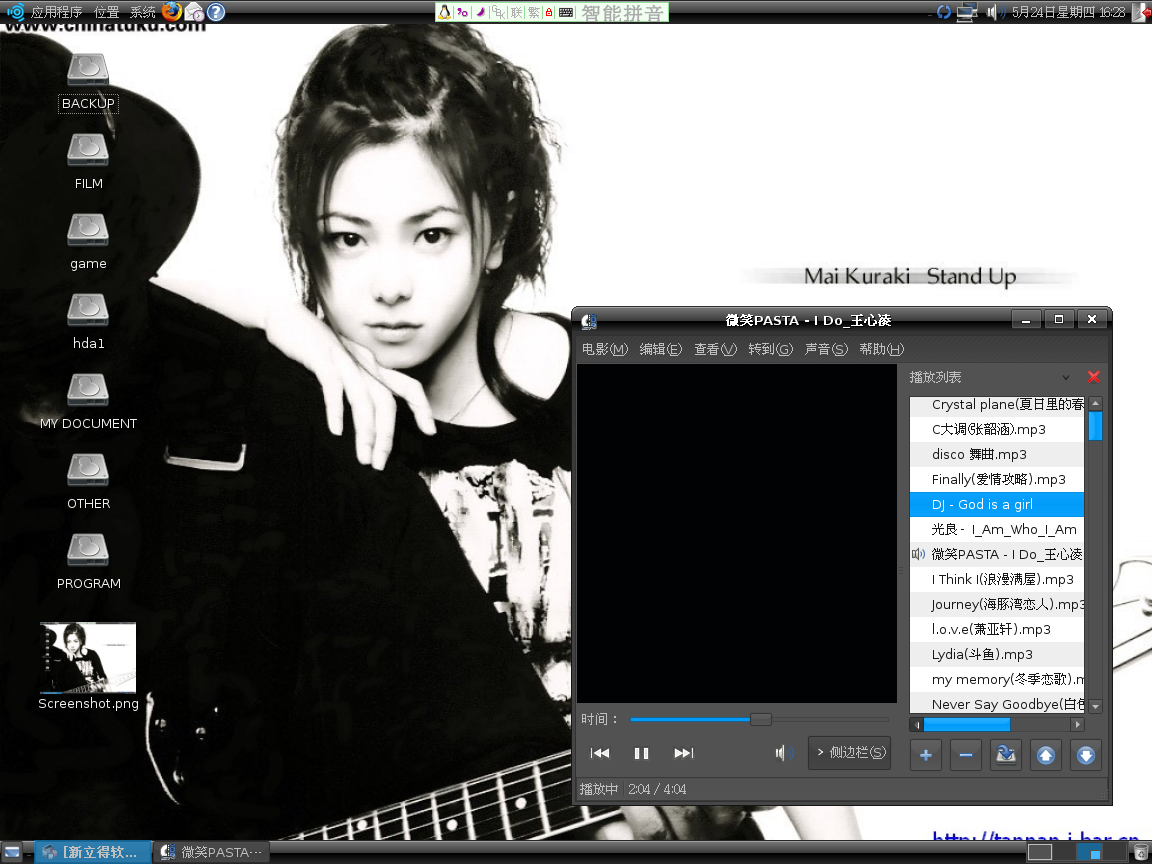Click the Totem window menu icon in the title bar
1152x864 pixels.
tap(588, 320)
